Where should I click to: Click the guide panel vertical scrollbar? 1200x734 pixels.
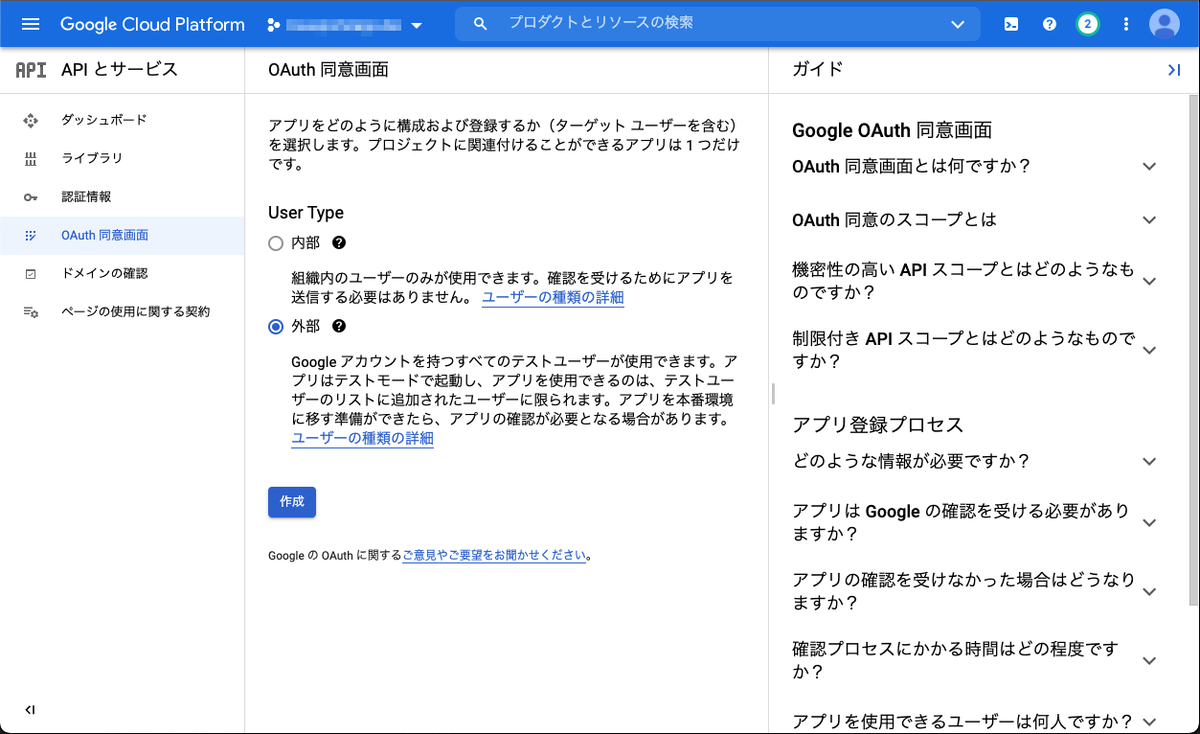[x=1193, y=350]
